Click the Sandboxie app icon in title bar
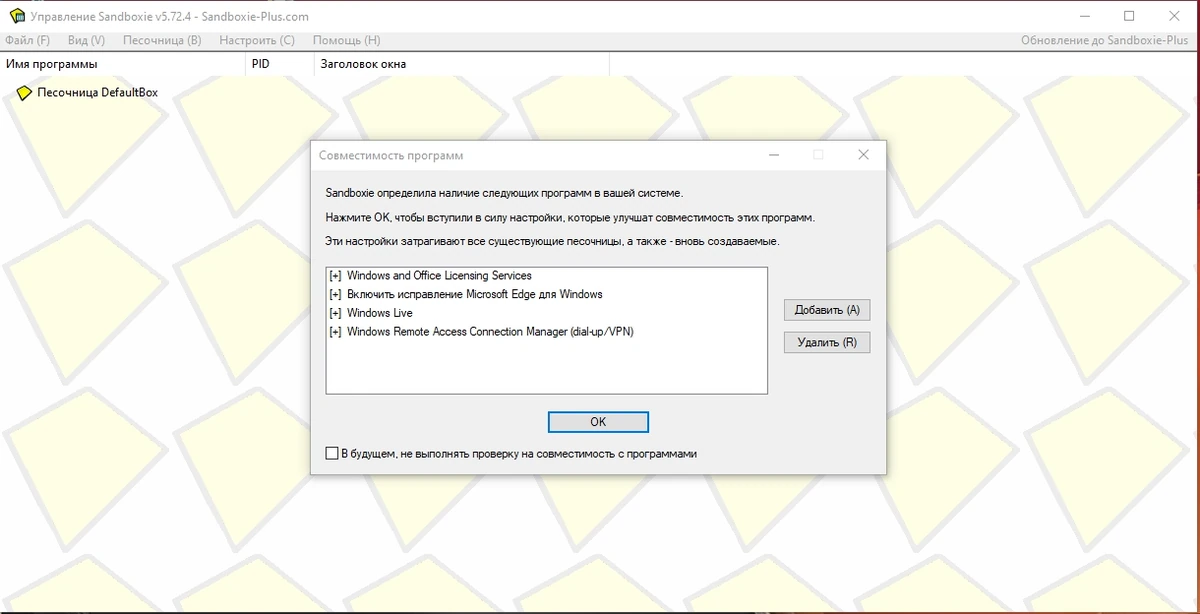The height and width of the screenshot is (614, 1200). point(17,16)
